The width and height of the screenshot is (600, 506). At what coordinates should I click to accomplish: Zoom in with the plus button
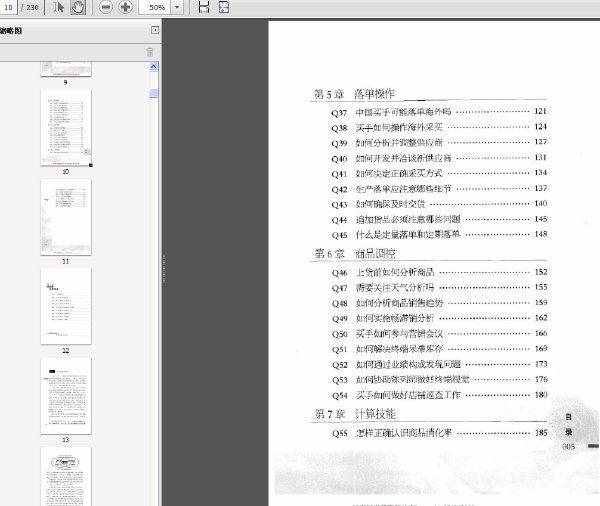[x=126, y=7]
